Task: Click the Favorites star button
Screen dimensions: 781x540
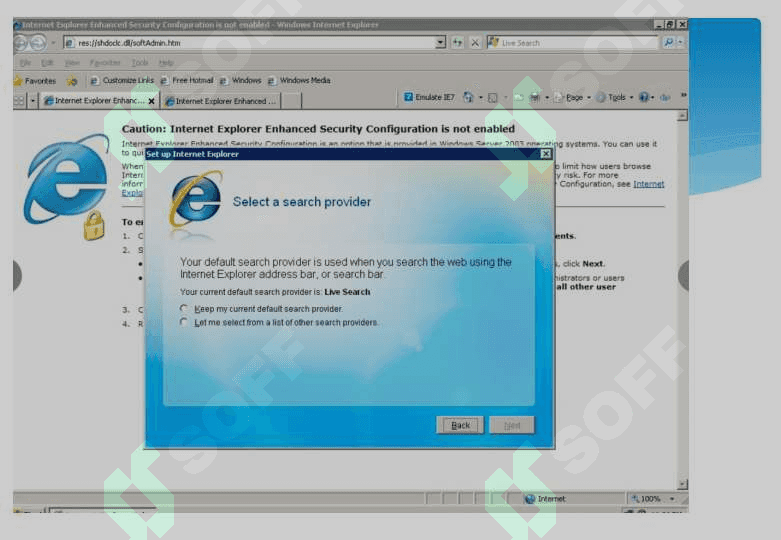Action: click(x=35, y=81)
